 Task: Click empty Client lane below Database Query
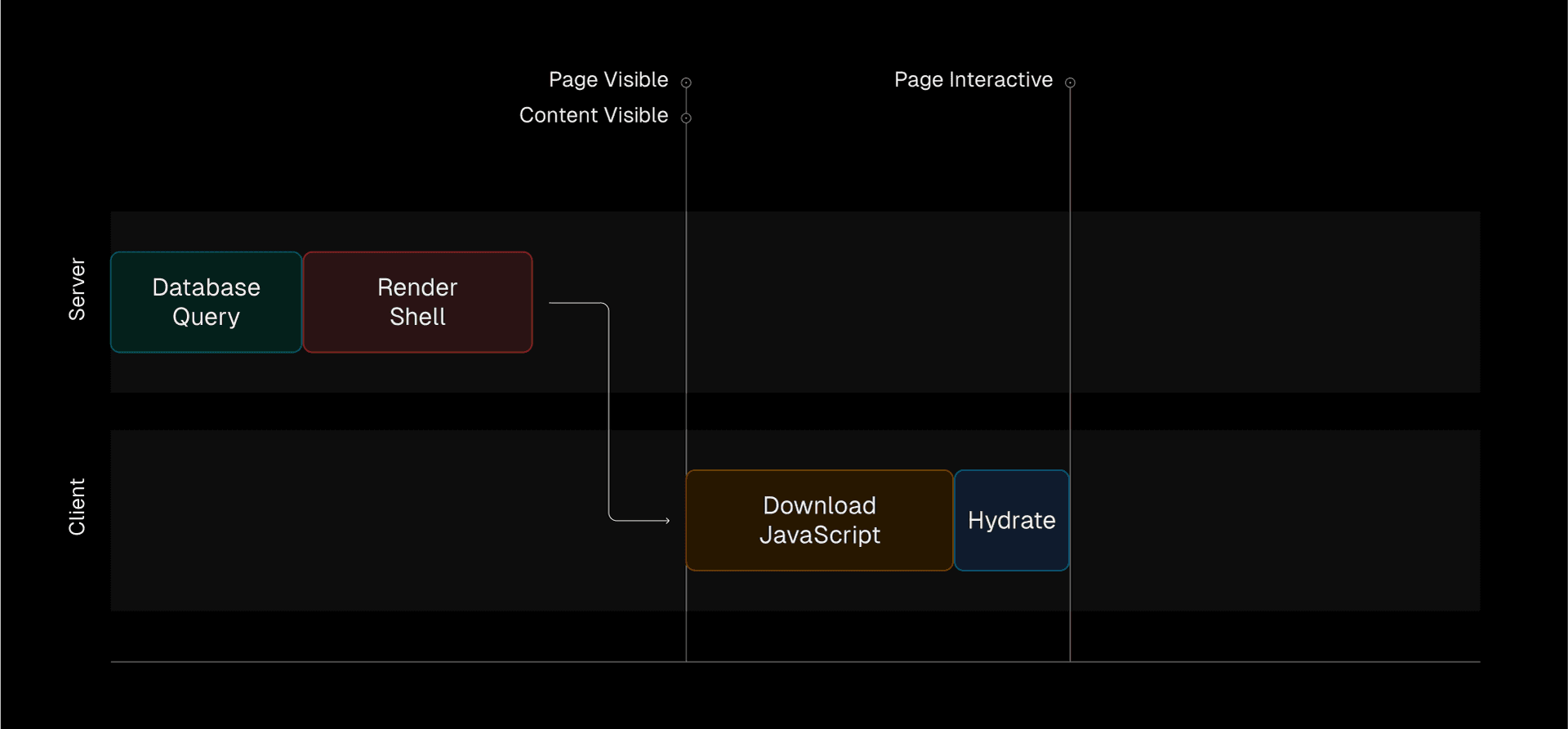pos(206,520)
